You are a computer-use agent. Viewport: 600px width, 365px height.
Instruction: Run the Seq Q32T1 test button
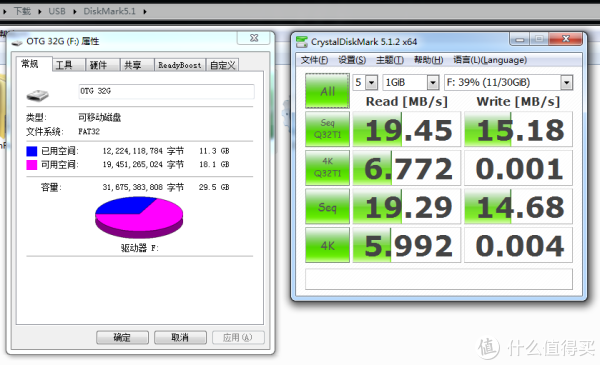[327, 129]
